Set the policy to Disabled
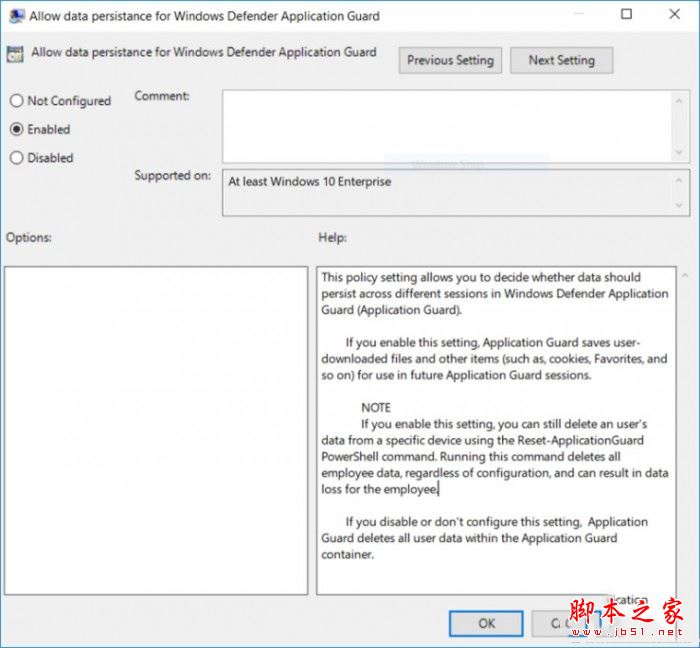Screen dimensions: 700x648 [16, 157]
